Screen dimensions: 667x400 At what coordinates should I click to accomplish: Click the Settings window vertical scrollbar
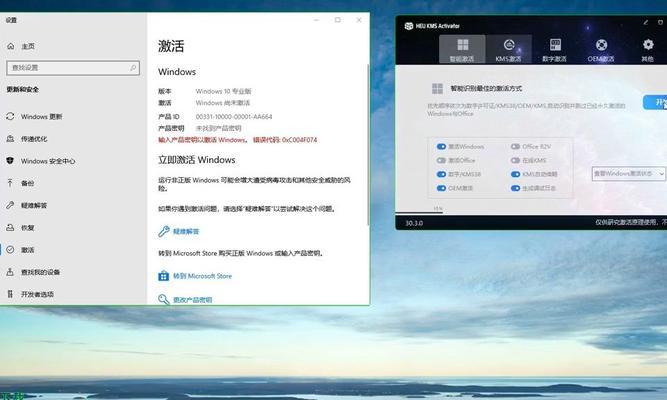(x=368, y=145)
